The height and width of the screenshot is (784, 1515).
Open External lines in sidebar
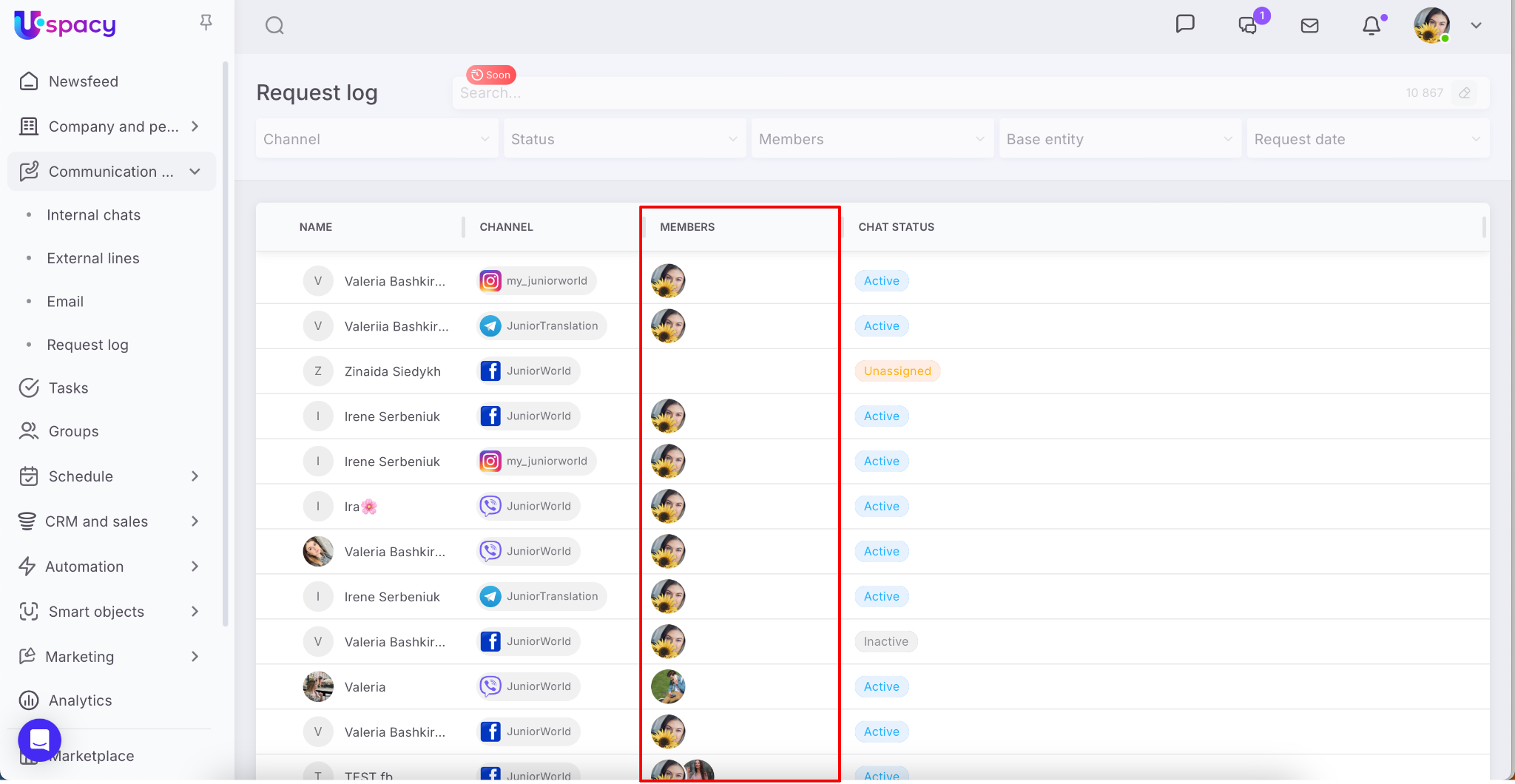click(93, 258)
